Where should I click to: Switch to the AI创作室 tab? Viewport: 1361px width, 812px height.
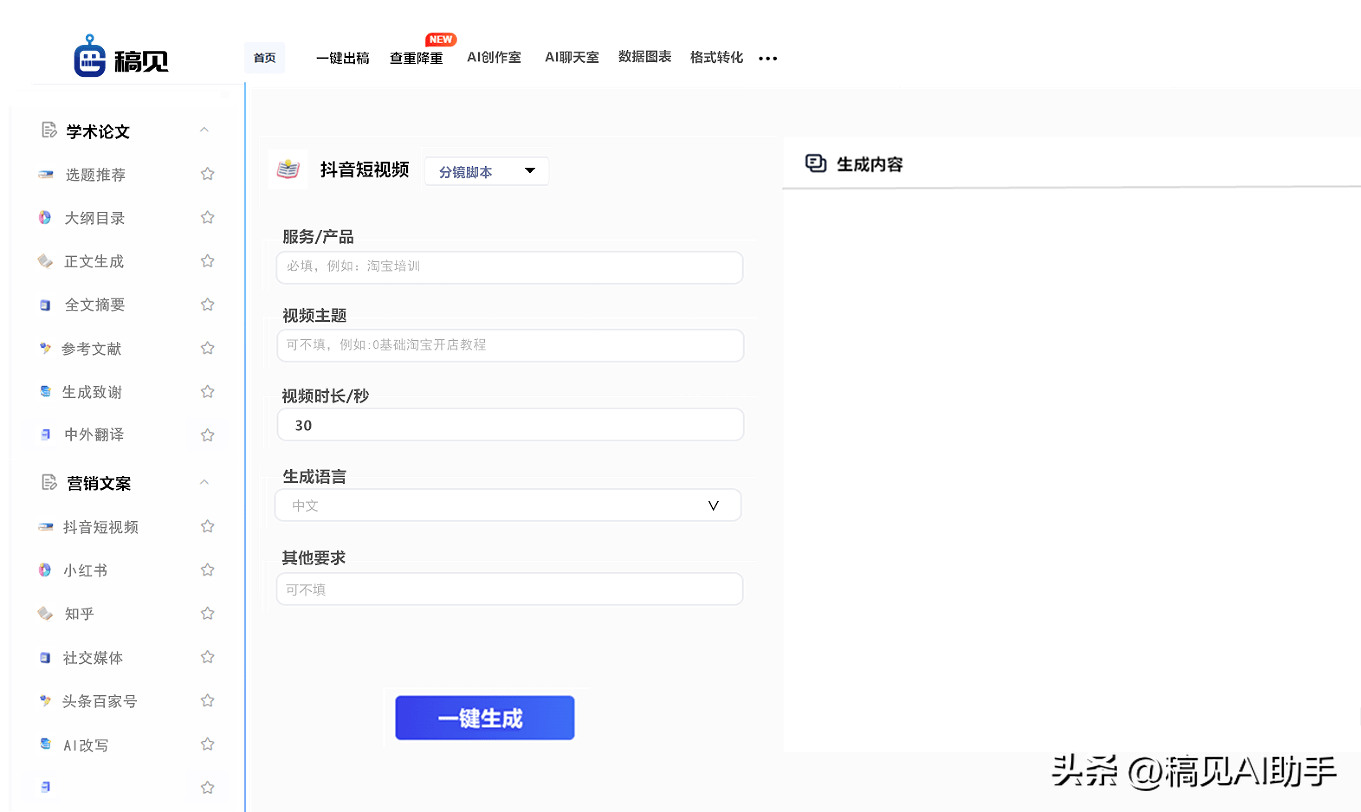pos(494,58)
